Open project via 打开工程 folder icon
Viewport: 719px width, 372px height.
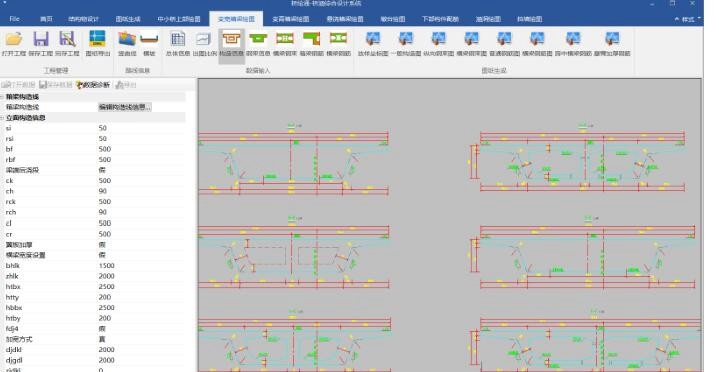(14, 44)
